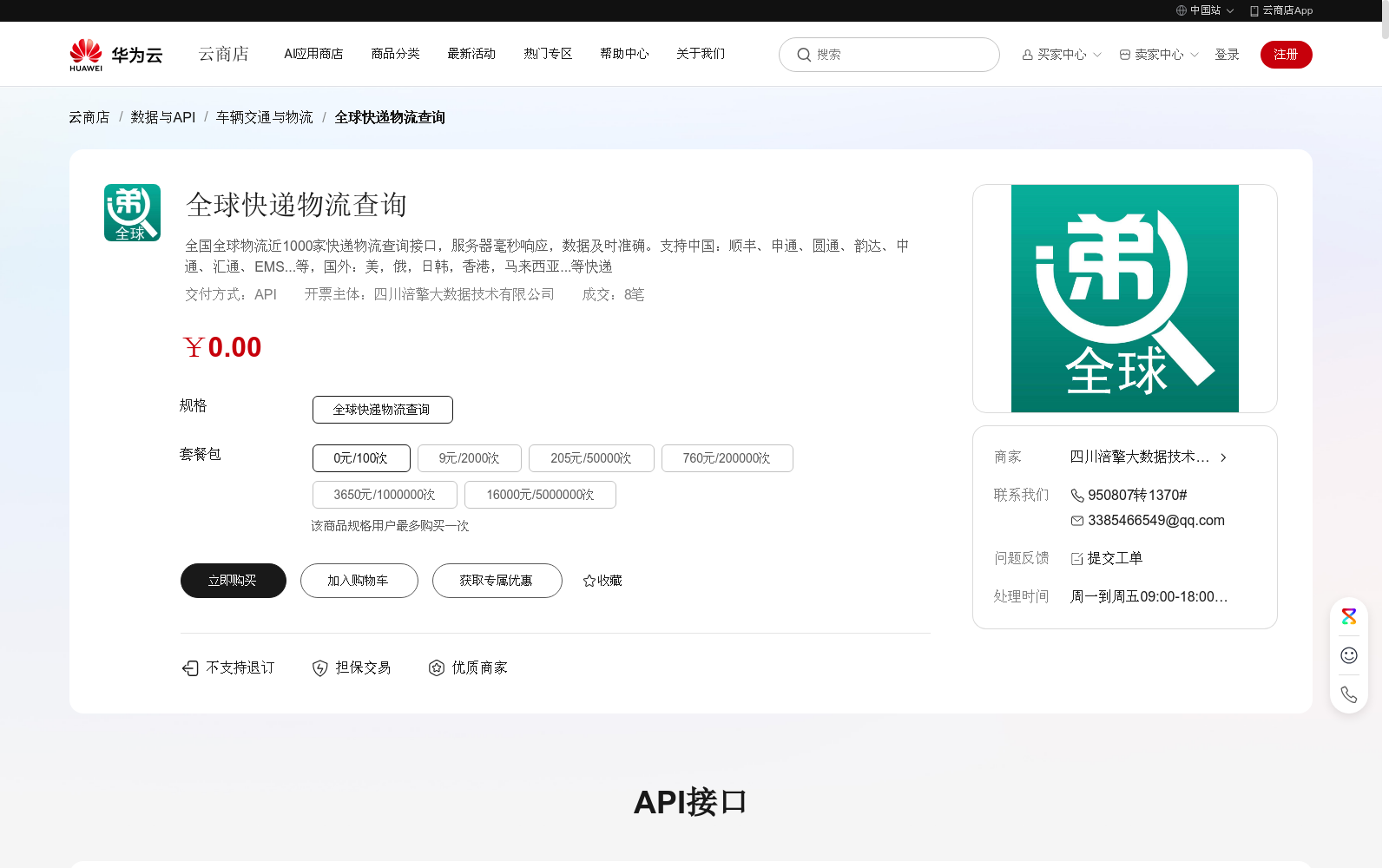1389x868 pixels.
Task: Open the 云商店App phone icon link
Action: [x=1254, y=10]
